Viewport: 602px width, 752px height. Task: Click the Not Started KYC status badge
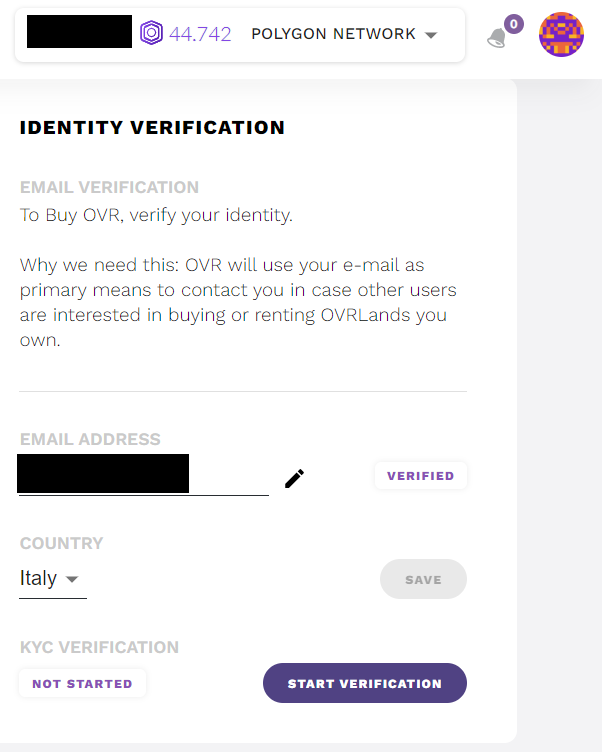(82, 684)
